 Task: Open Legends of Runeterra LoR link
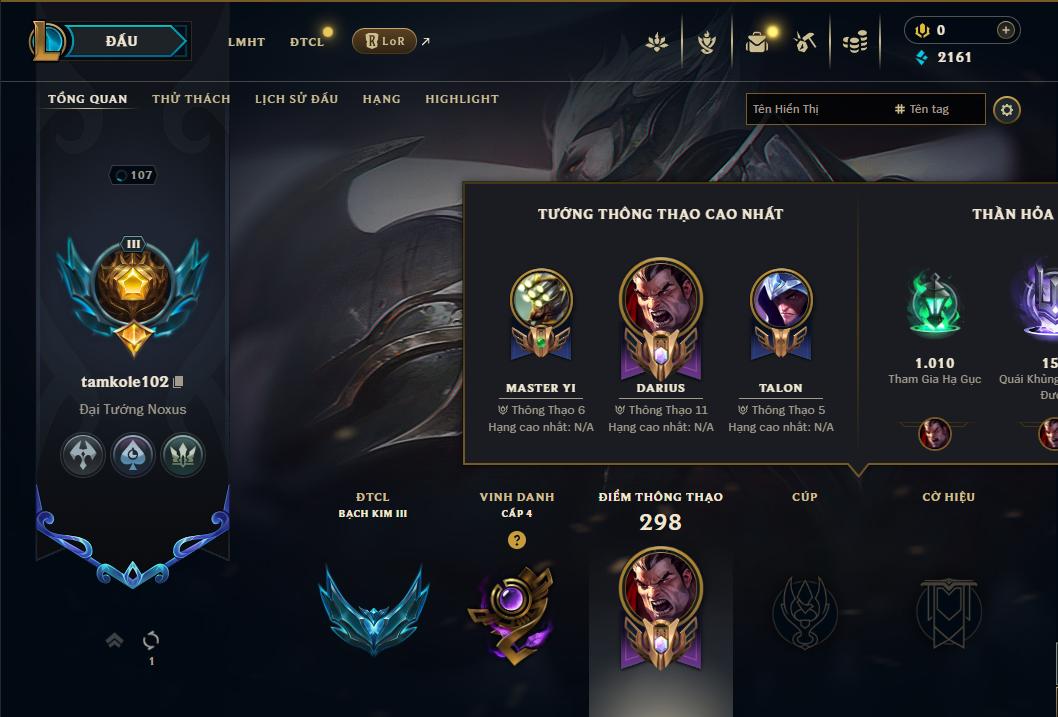[385, 41]
